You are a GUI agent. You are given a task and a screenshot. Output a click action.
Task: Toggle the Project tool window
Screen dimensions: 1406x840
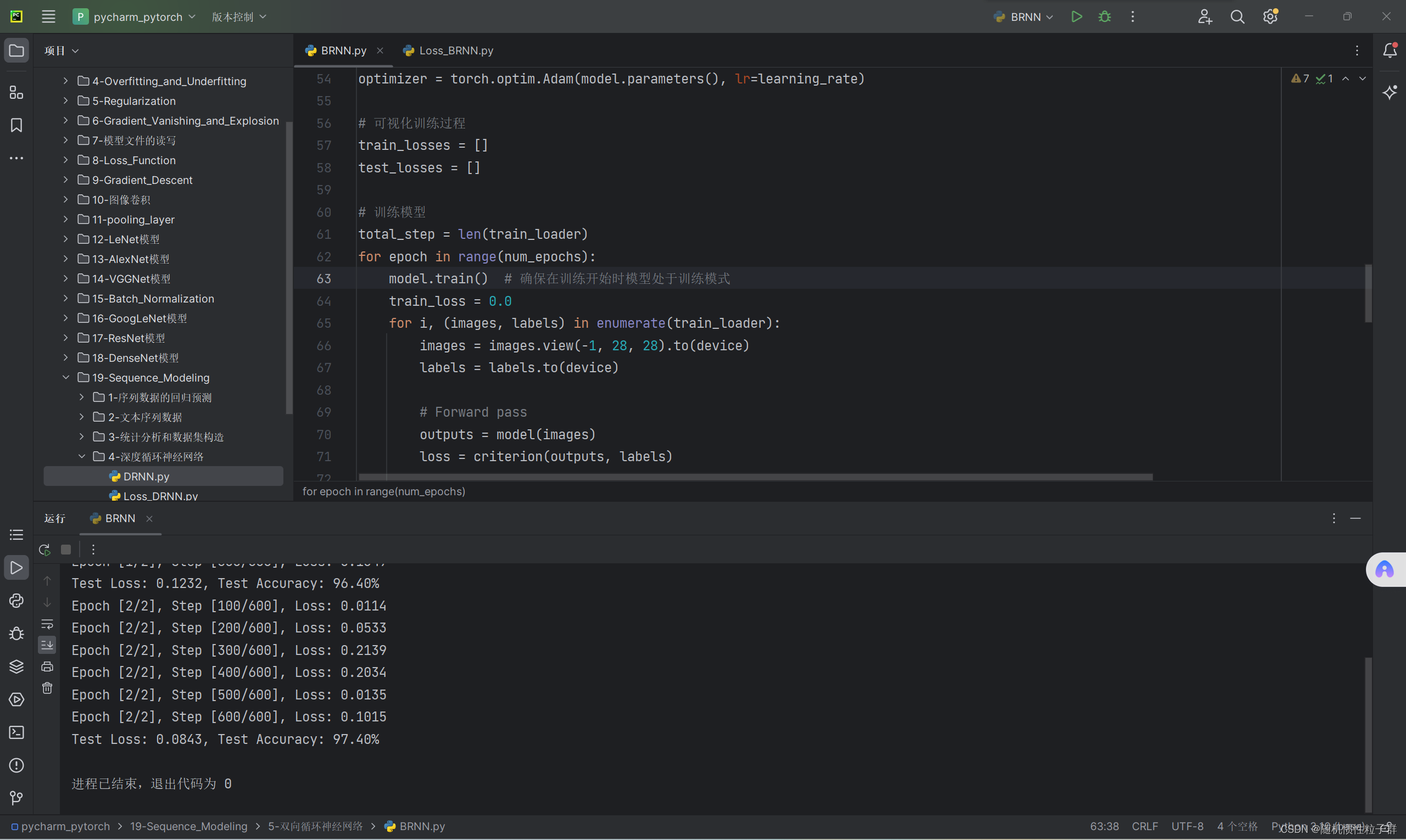[x=16, y=51]
